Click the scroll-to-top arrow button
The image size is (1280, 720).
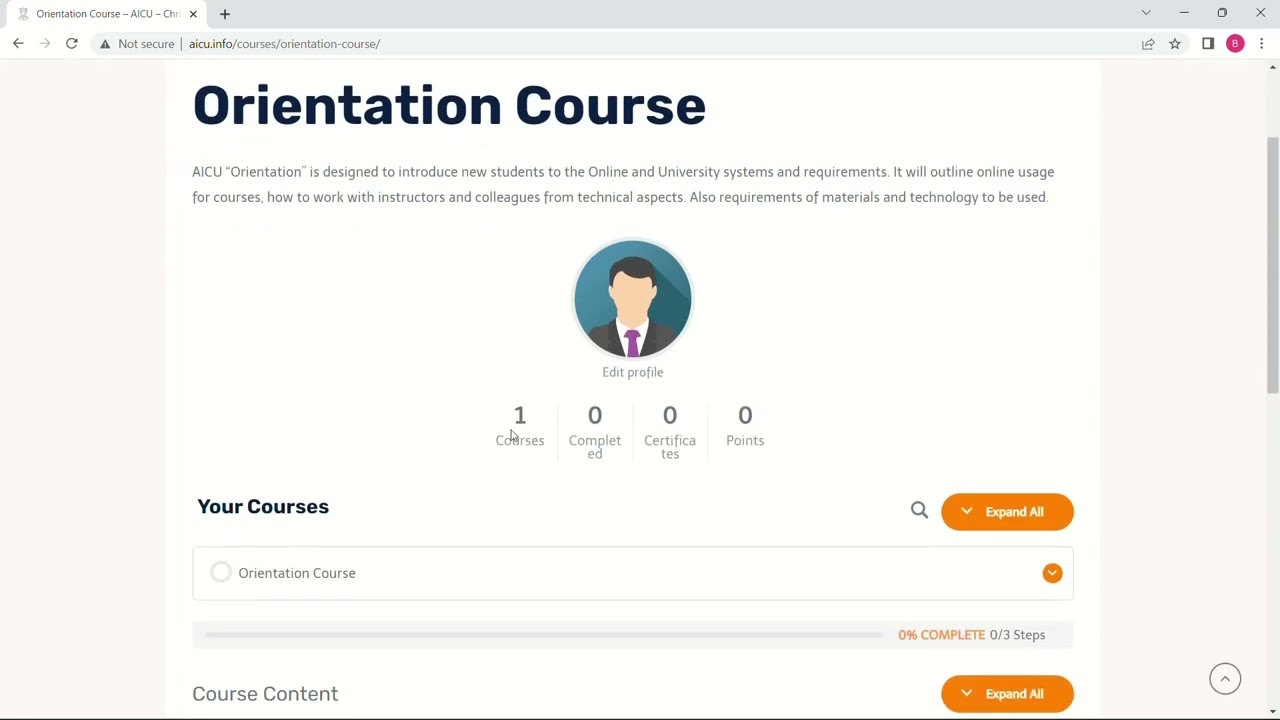pos(1225,678)
